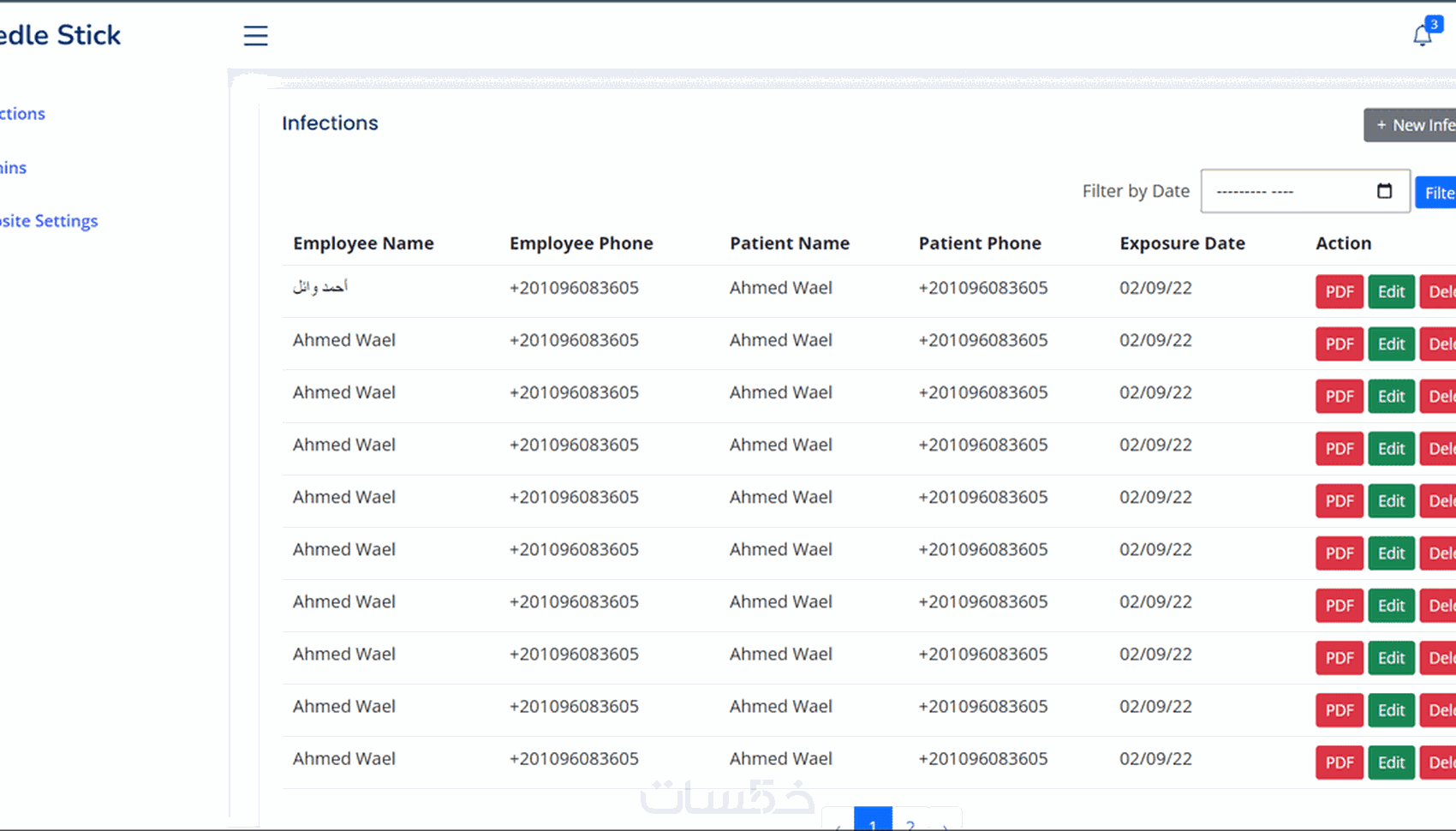Click the New Infection button
The width and height of the screenshot is (1456, 831).
1411,125
